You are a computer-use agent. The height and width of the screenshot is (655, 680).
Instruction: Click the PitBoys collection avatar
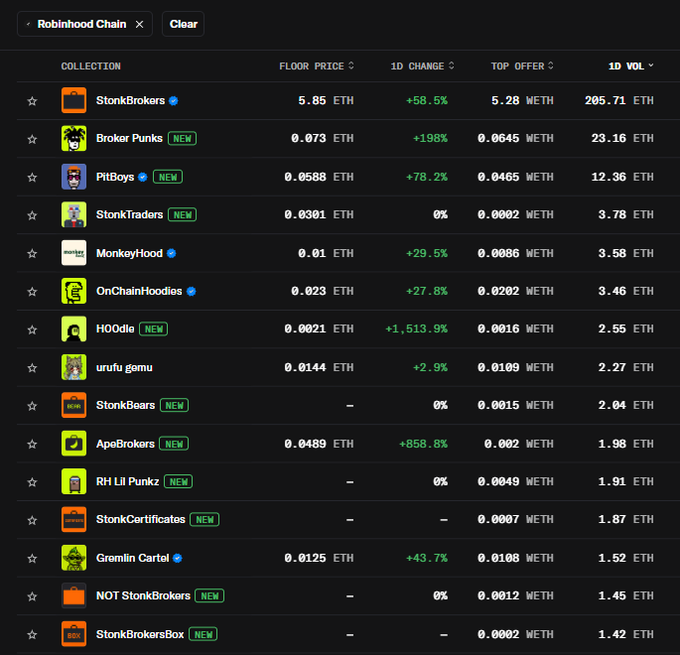pyautogui.click(x=74, y=177)
